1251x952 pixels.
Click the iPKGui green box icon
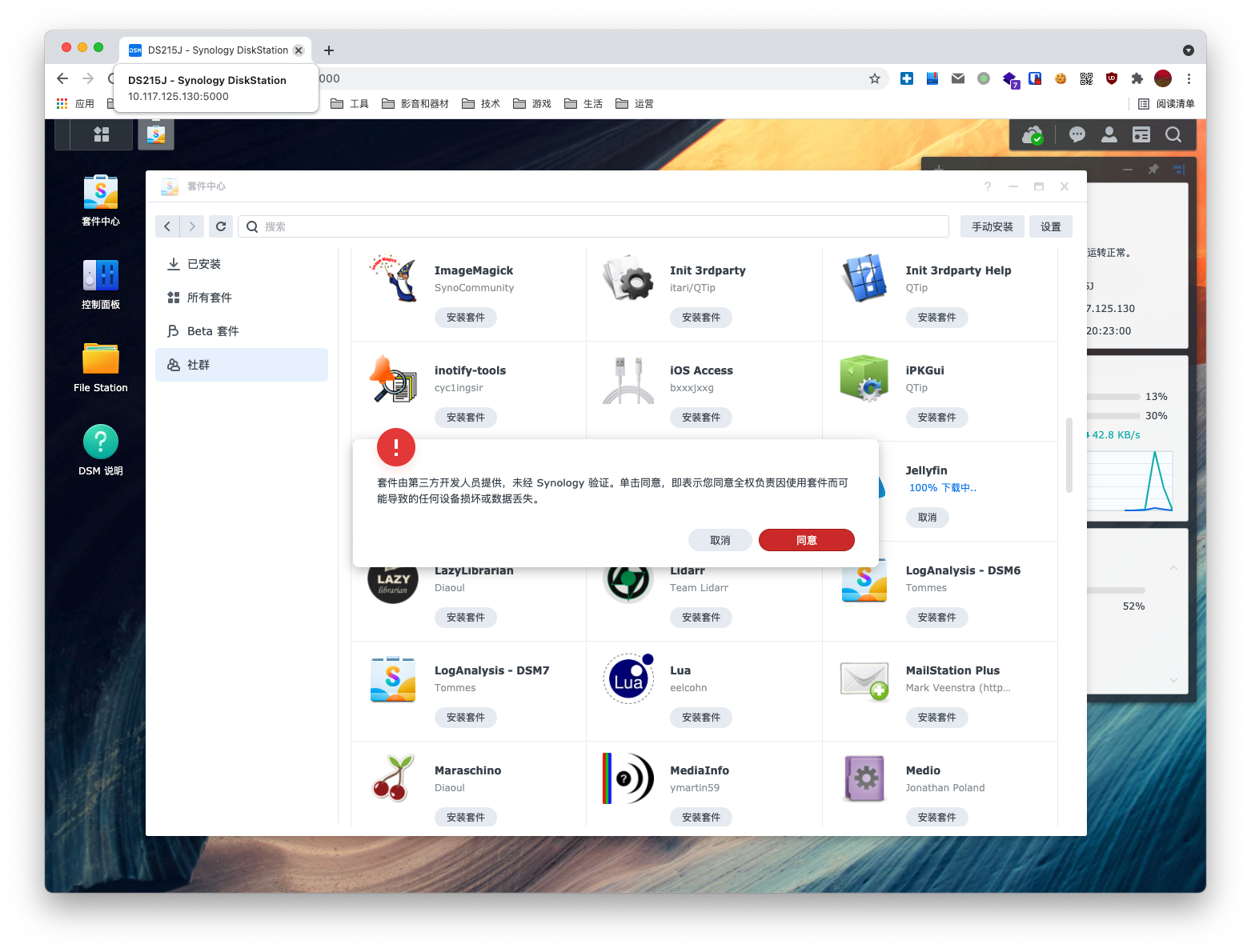[864, 378]
